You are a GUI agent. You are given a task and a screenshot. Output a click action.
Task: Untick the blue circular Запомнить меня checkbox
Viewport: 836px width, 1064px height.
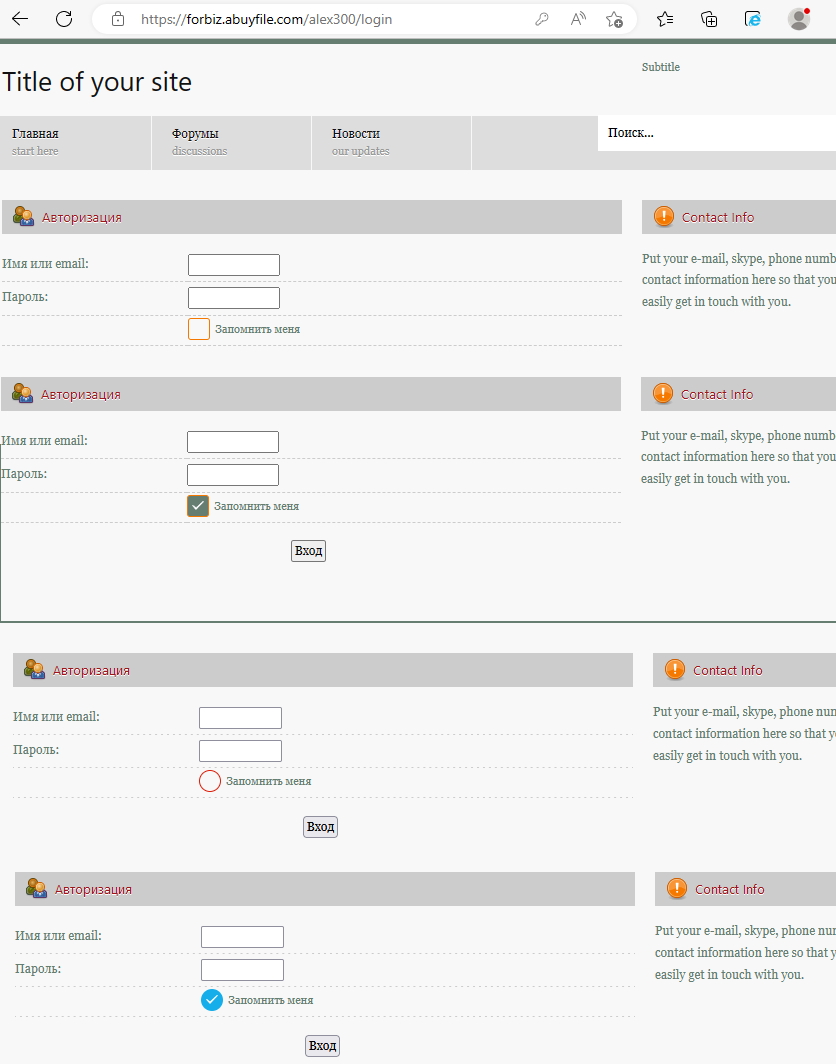coord(212,1000)
